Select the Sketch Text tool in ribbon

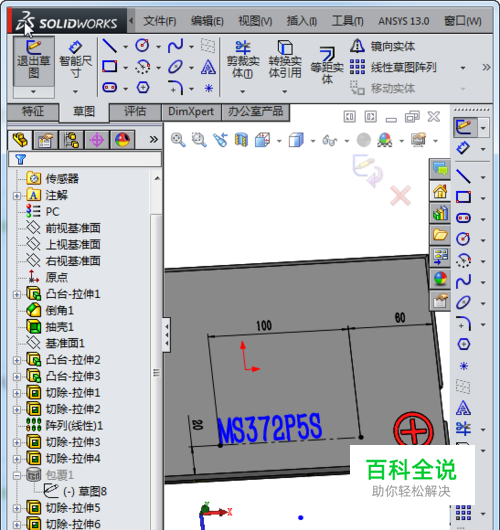208,67
